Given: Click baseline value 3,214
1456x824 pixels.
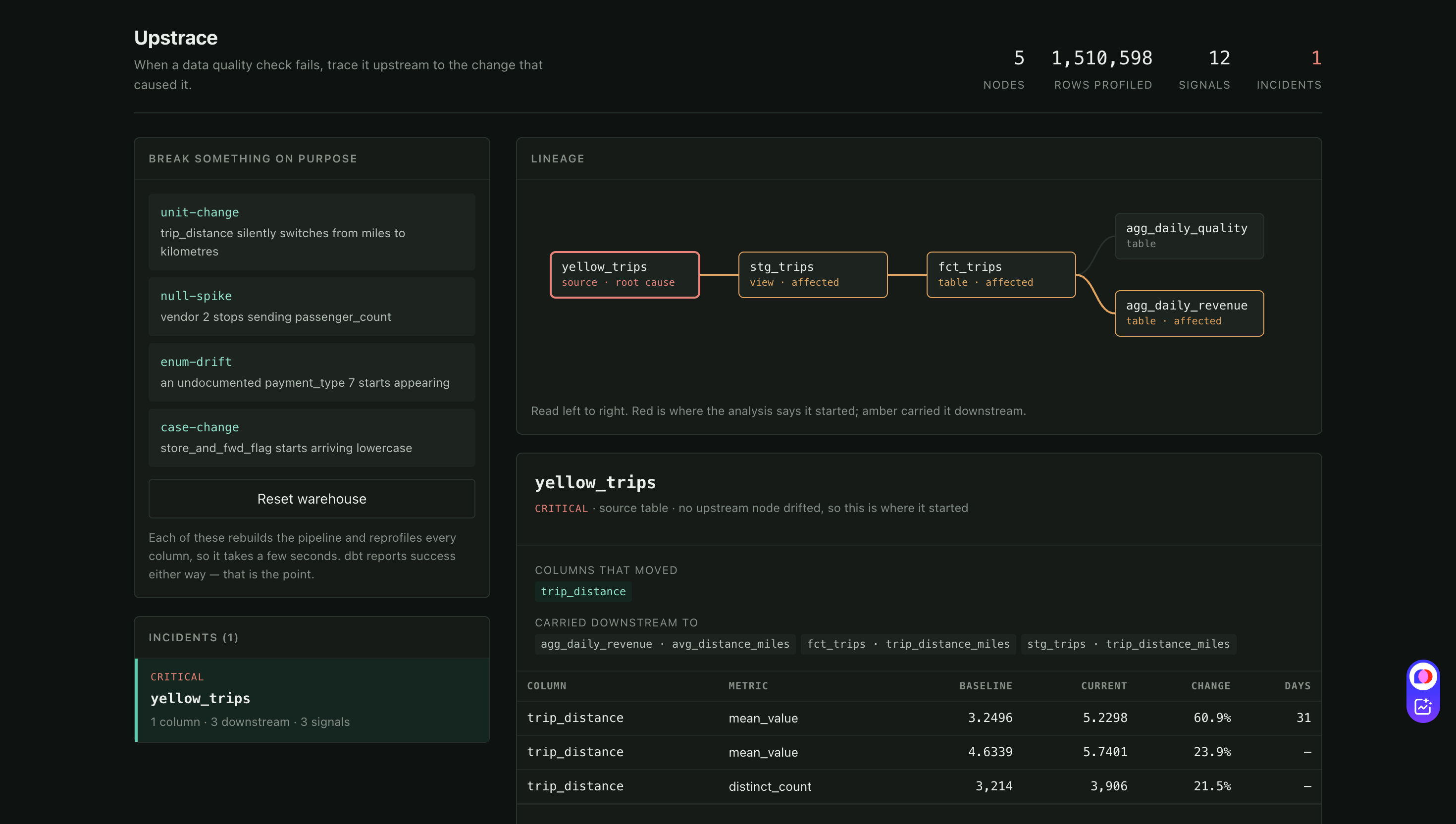Looking at the screenshot, I should [994, 786].
